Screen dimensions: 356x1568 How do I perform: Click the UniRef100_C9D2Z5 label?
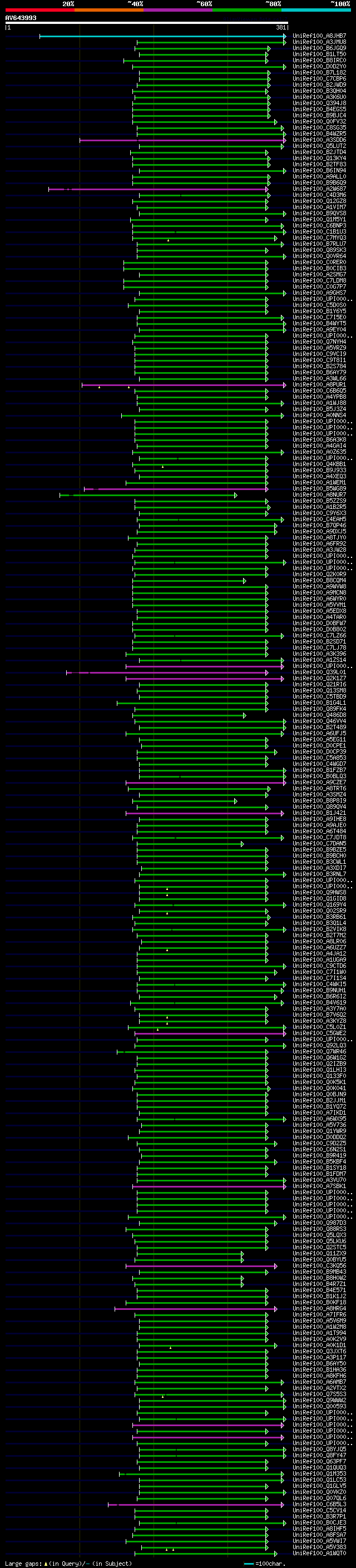pyautogui.click(x=319, y=1143)
